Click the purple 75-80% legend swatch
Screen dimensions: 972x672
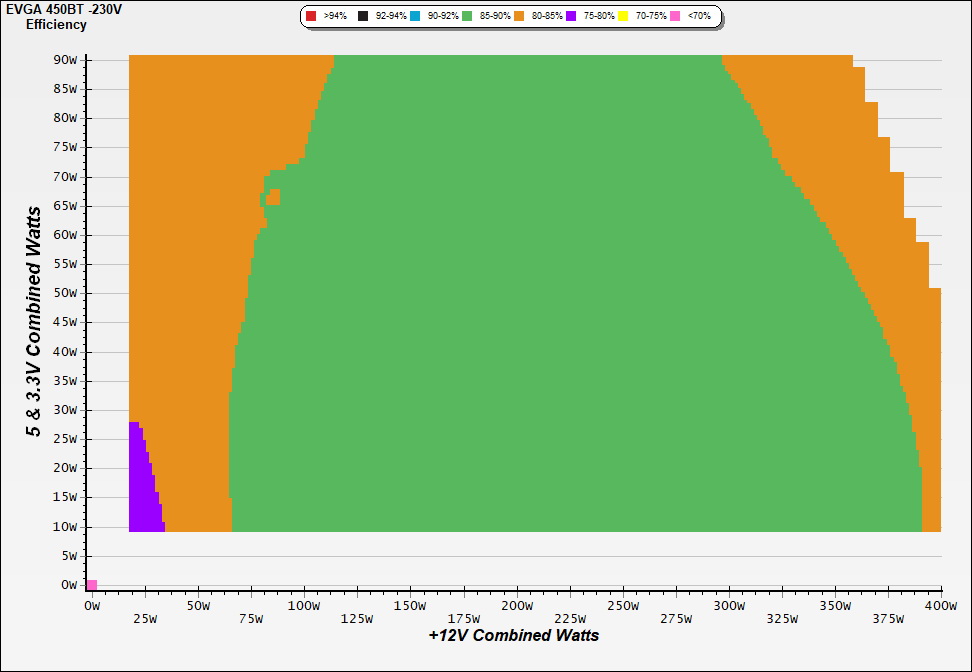pyautogui.click(x=571, y=17)
